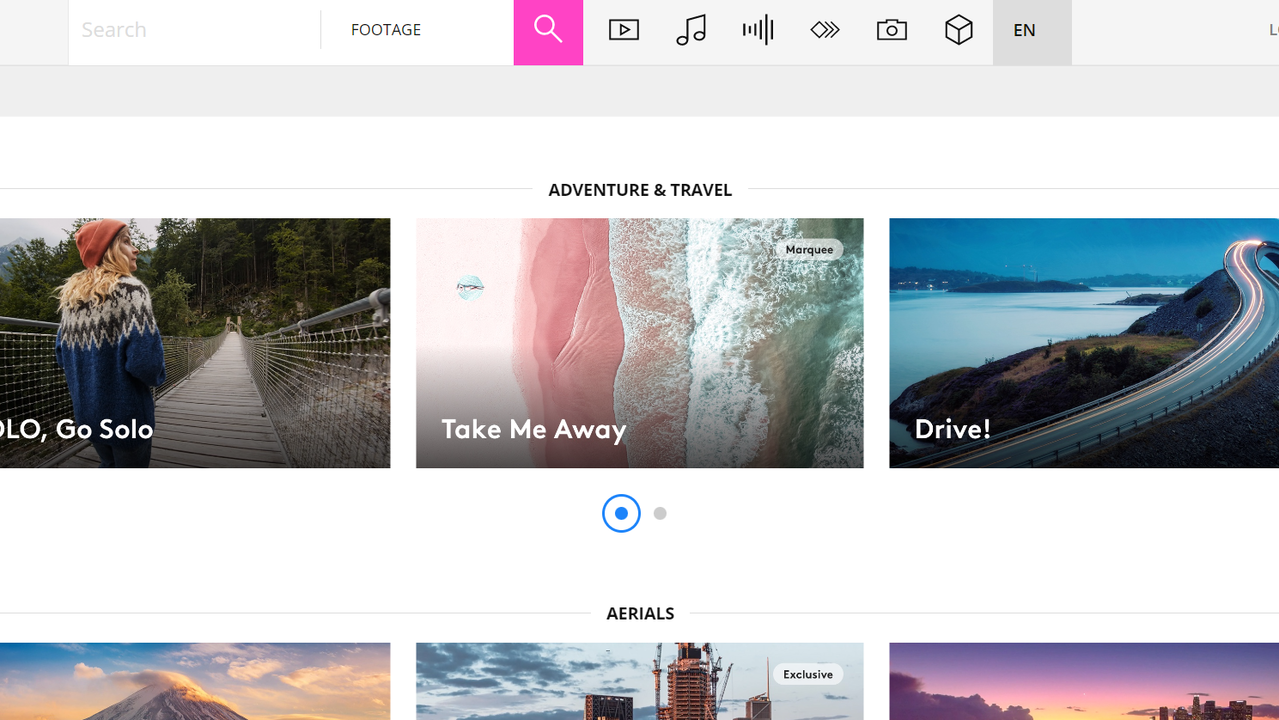The image size is (1279, 720).
Task: Switch to the second carousel page dot
Action: [x=660, y=513]
